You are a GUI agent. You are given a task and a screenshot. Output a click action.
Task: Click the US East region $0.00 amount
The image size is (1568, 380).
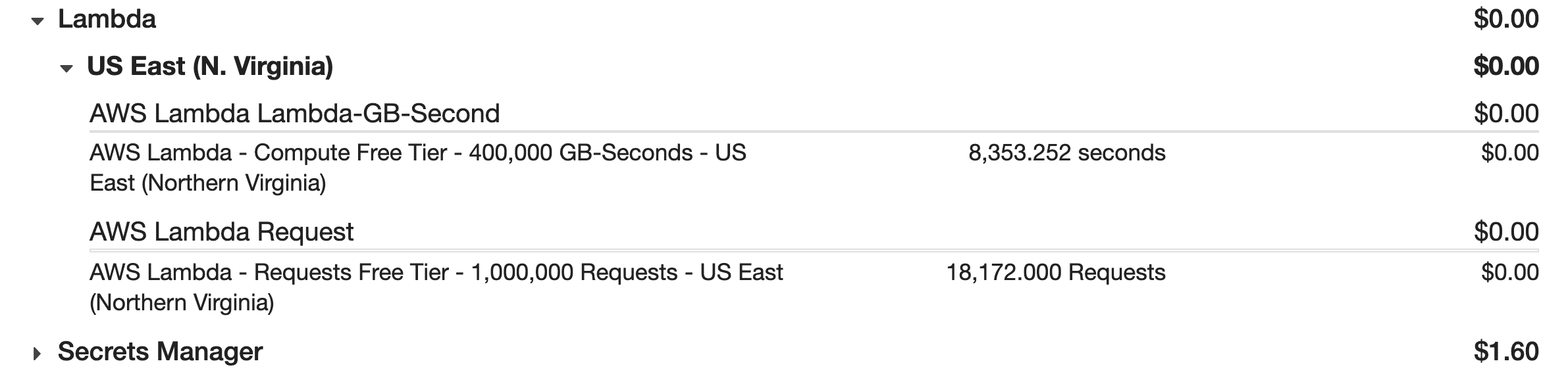click(1505, 66)
